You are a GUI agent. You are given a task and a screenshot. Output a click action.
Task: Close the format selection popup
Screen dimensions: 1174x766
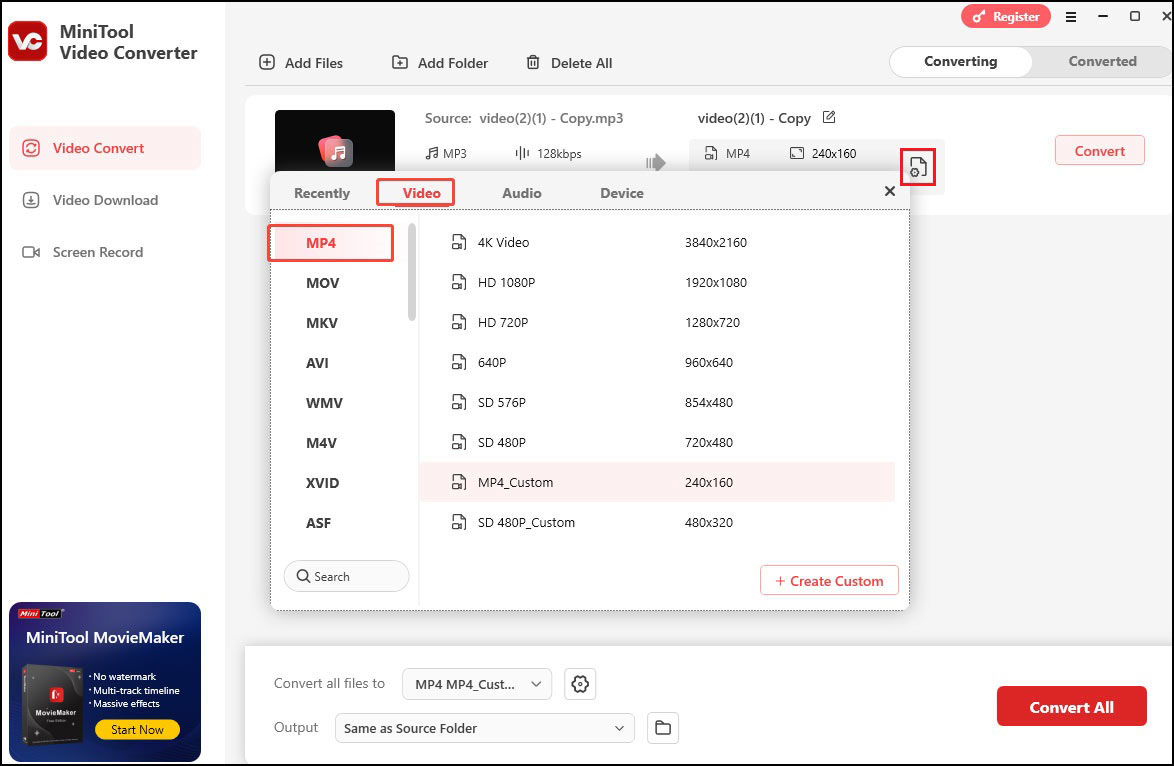pos(889,191)
